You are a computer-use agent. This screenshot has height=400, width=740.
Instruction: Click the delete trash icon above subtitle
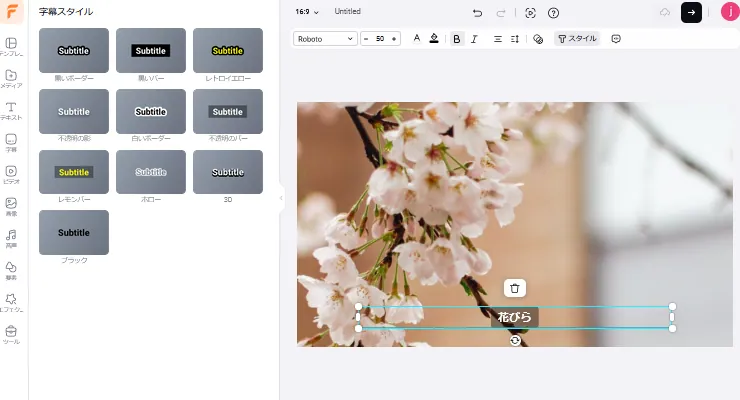pyautogui.click(x=514, y=288)
